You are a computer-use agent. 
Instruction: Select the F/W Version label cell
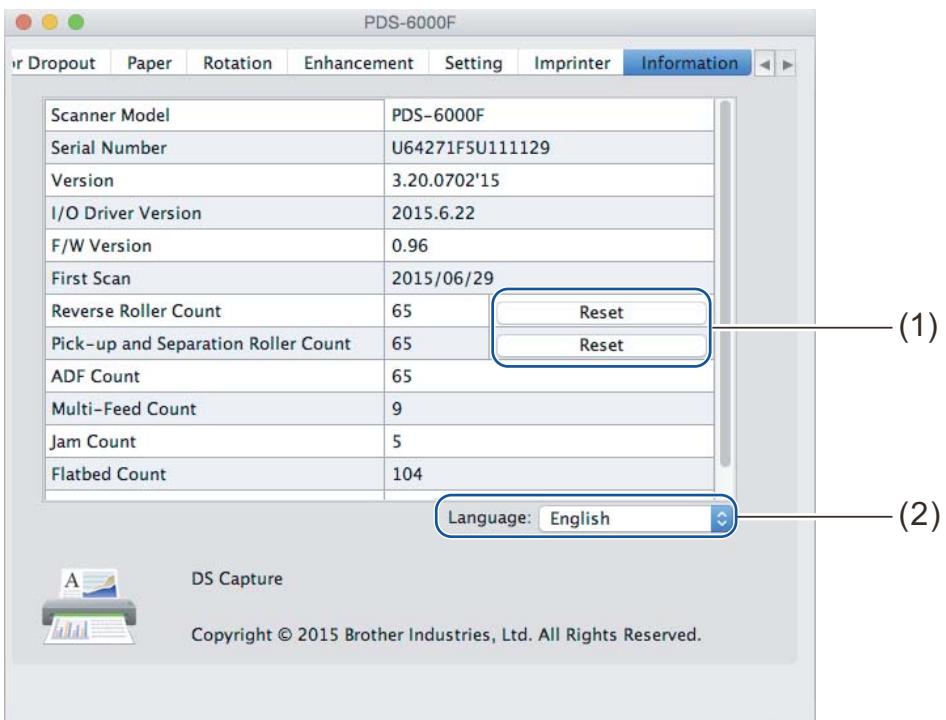[215, 246]
